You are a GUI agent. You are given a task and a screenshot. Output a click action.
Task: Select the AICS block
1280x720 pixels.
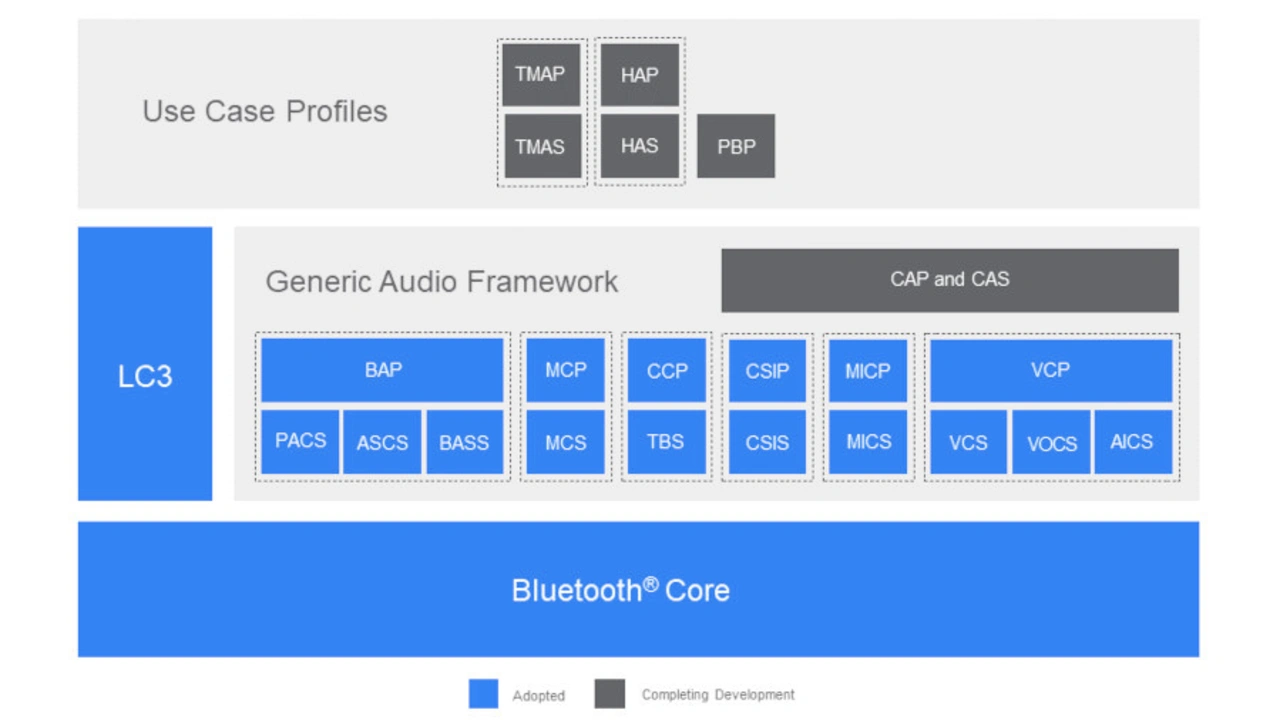(x=1133, y=442)
